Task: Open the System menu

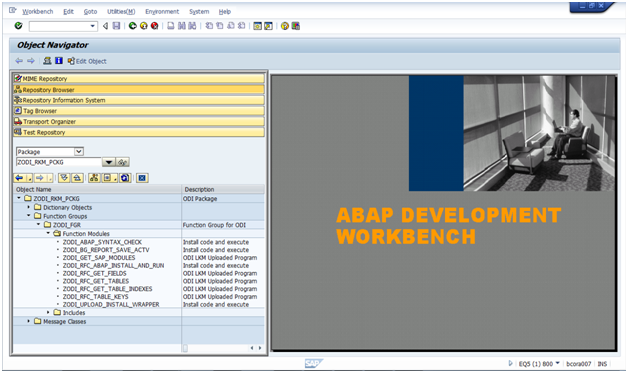Action: tap(199, 12)
